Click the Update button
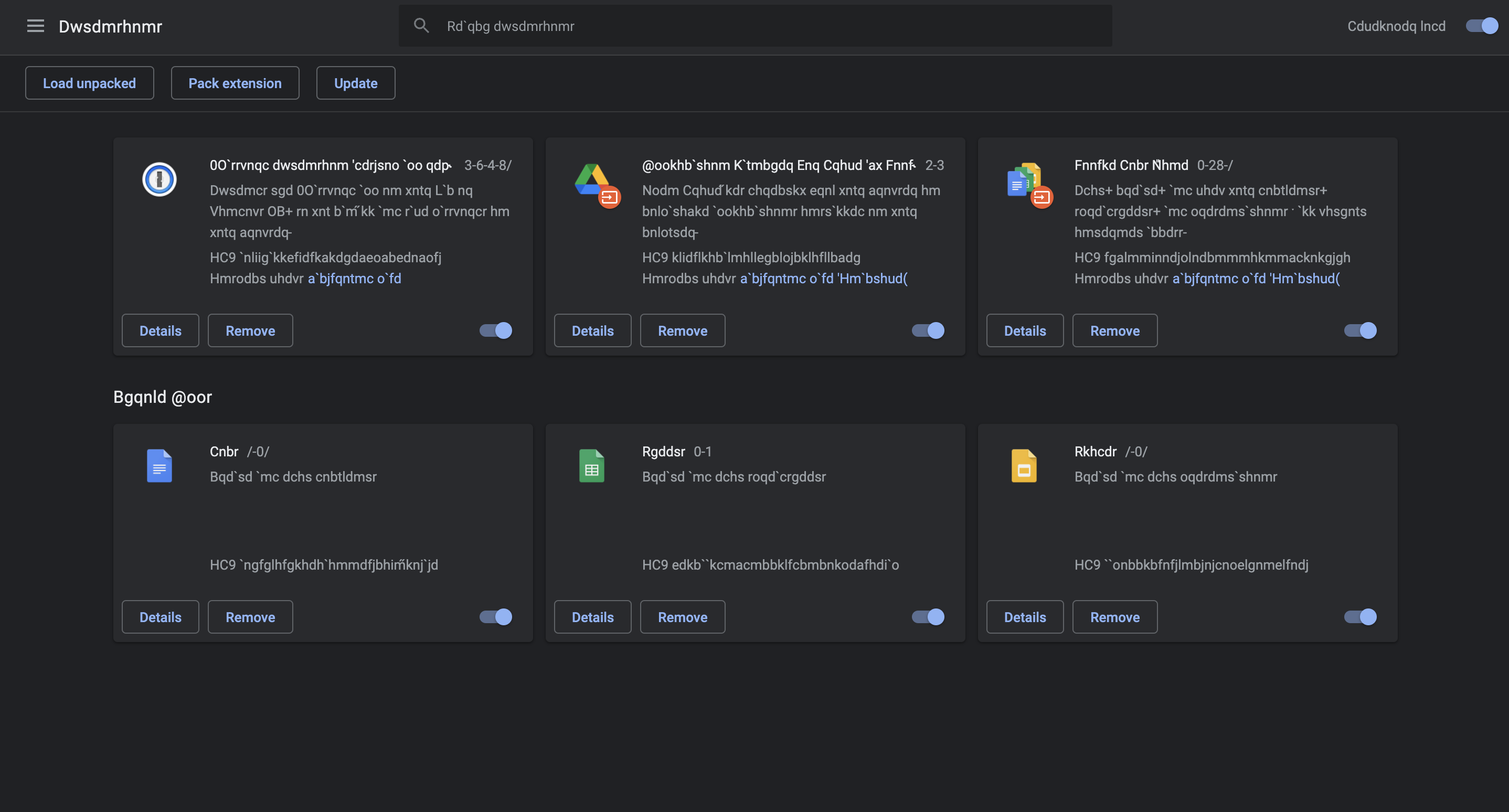The width and height of the screenshot is (1509, 812). (x=355, y=83)
